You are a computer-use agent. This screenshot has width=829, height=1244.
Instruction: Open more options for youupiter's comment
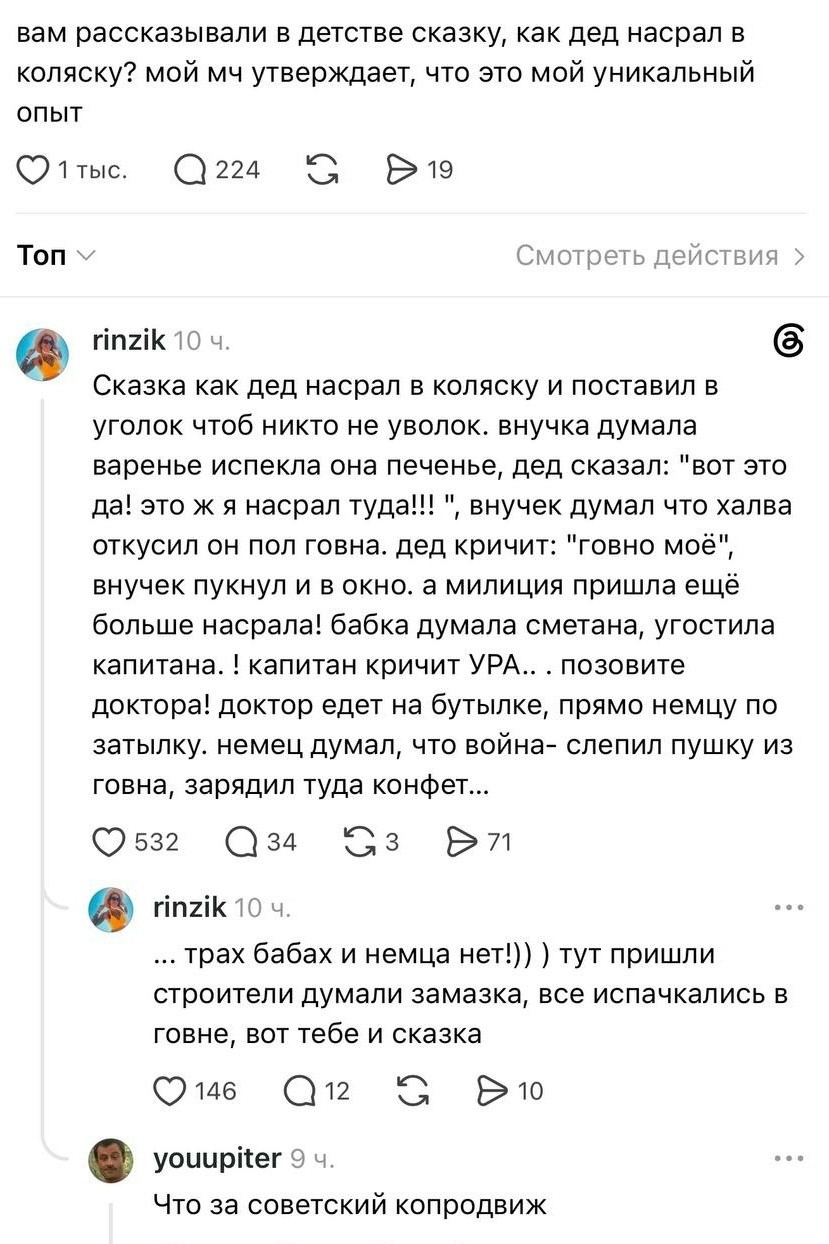point(788,1159)
